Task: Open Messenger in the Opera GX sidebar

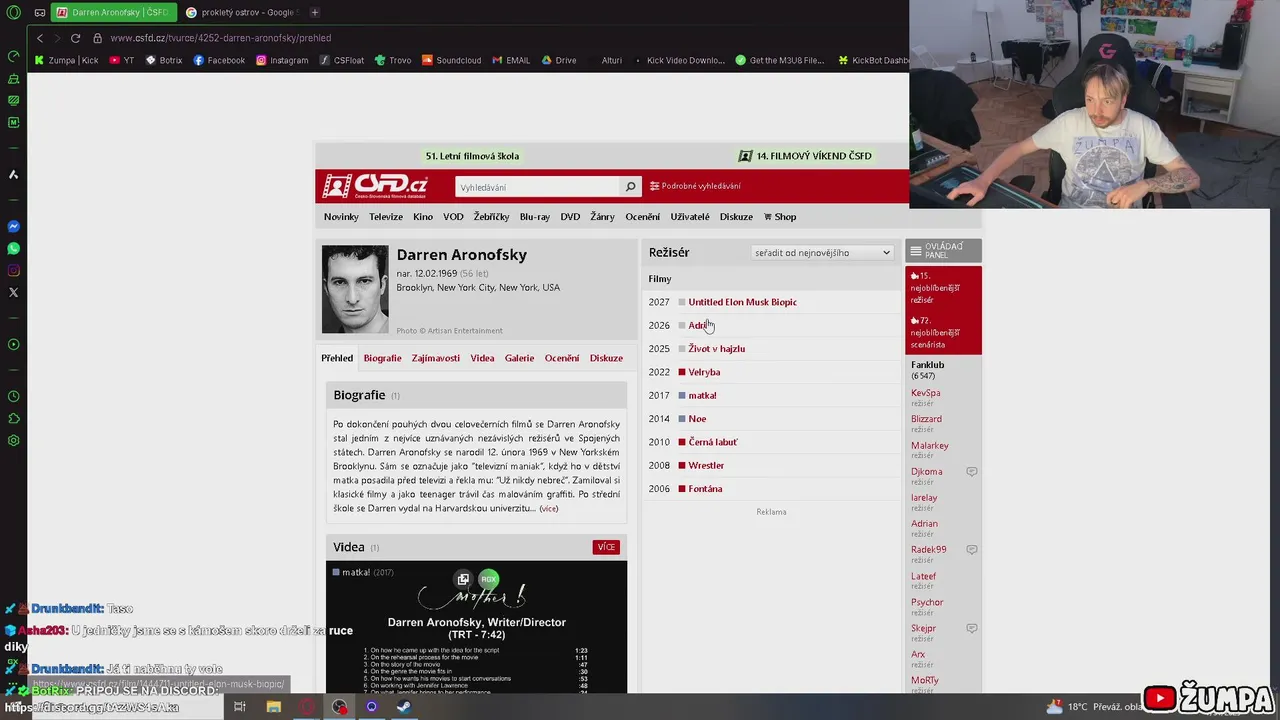Action: pyautogui.click(x=13, y=226)
